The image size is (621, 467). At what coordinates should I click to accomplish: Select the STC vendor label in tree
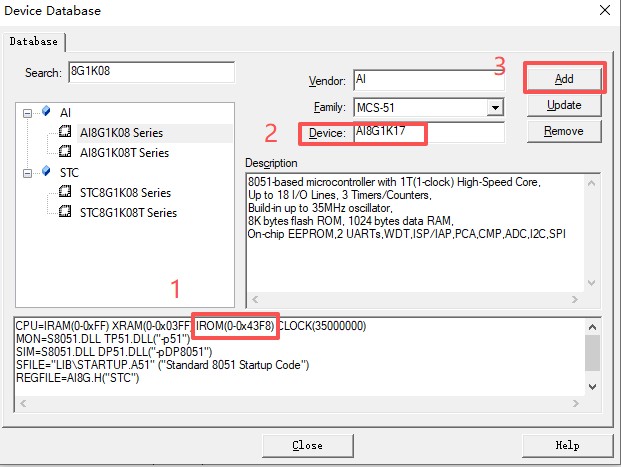click(x=69, y=173)
